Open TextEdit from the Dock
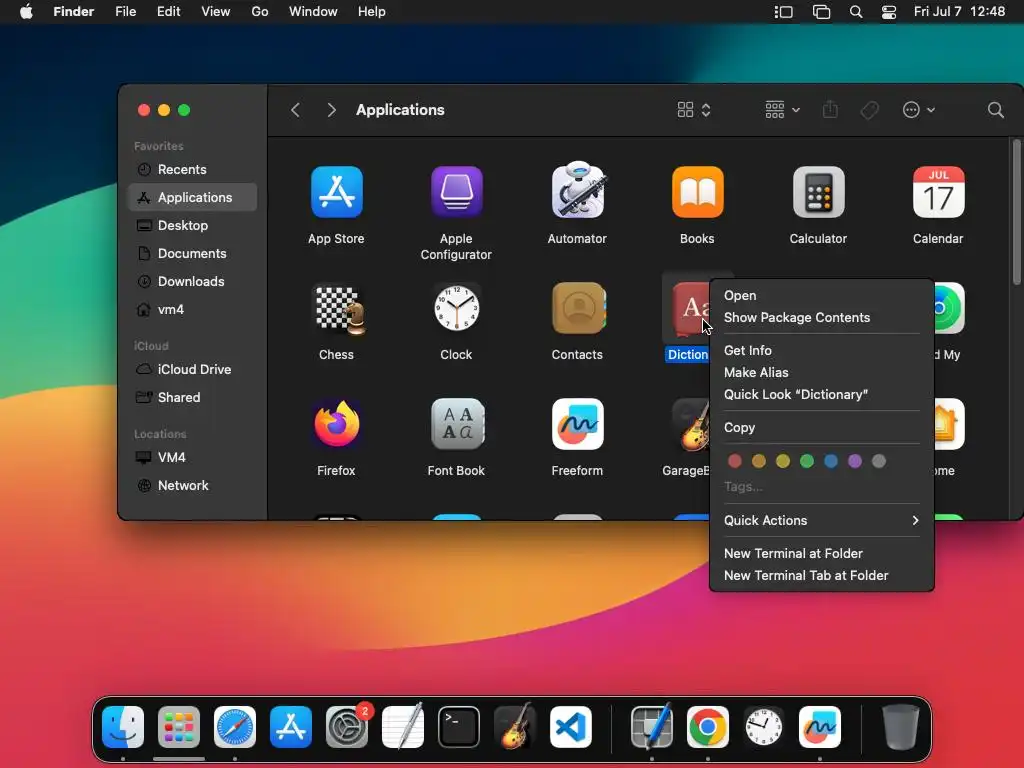The width and height of the screenshot is (1024, 768). (403, 726)
